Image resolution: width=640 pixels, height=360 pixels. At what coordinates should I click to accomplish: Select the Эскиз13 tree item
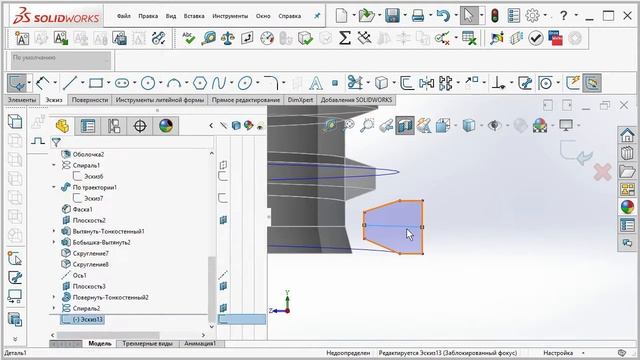(x=82, y=319)
